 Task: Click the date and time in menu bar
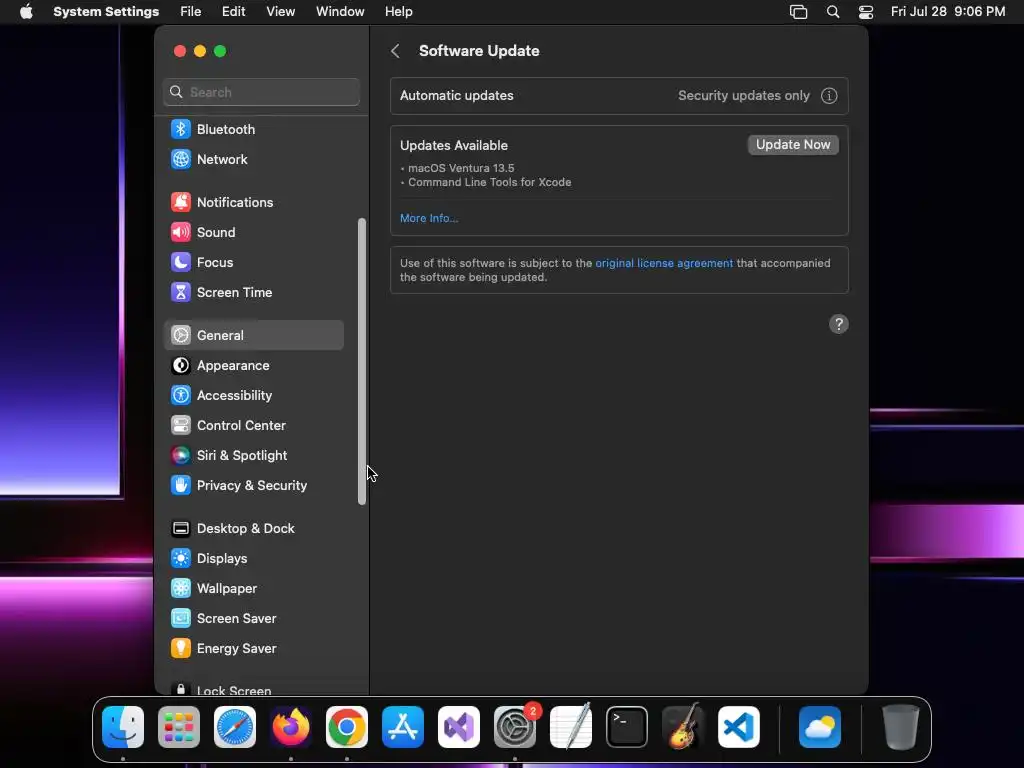click(x=948, y=12)
